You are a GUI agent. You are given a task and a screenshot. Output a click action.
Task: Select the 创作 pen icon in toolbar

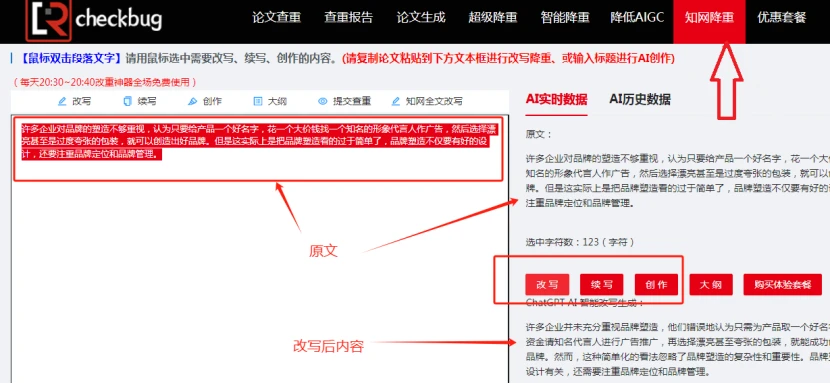coord(193,101)
